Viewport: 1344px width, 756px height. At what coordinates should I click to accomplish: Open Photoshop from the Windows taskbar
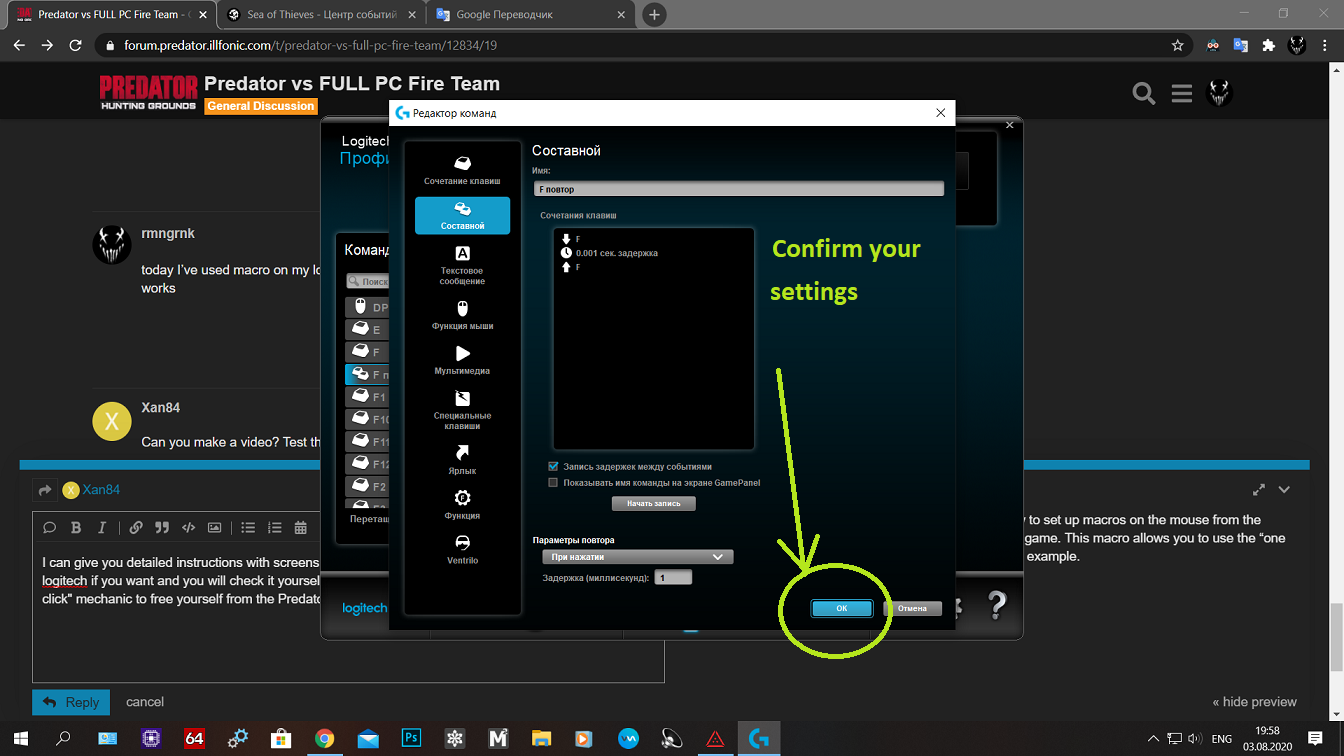pyautogui.click(x=411, y=739)
